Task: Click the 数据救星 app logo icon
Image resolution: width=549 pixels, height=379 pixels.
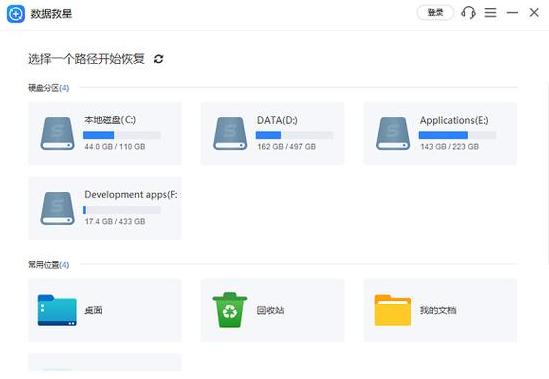Action: coord(16,14)
